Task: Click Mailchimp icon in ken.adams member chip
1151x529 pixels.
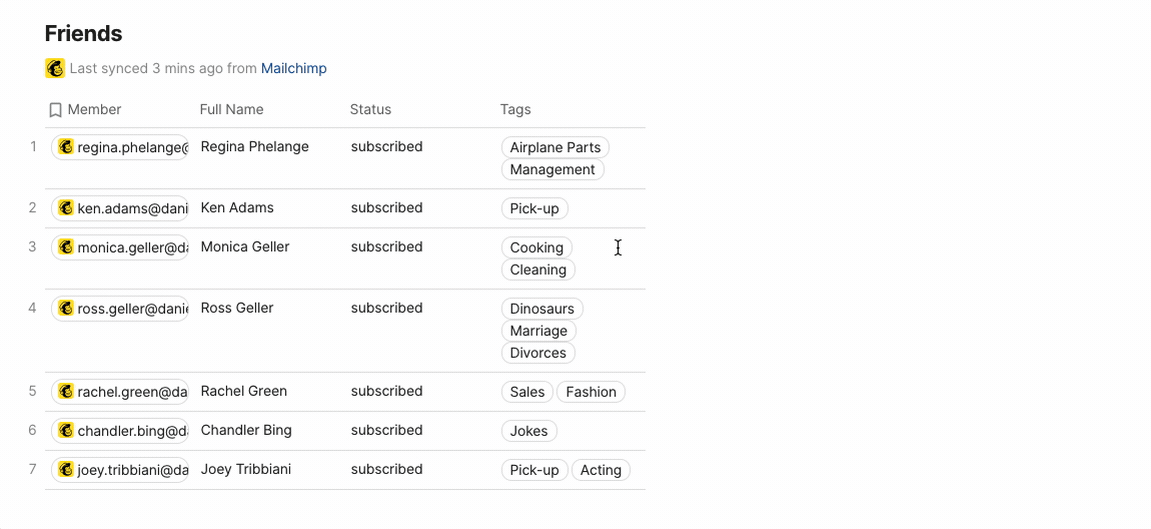Action: [x=66, y=208]
